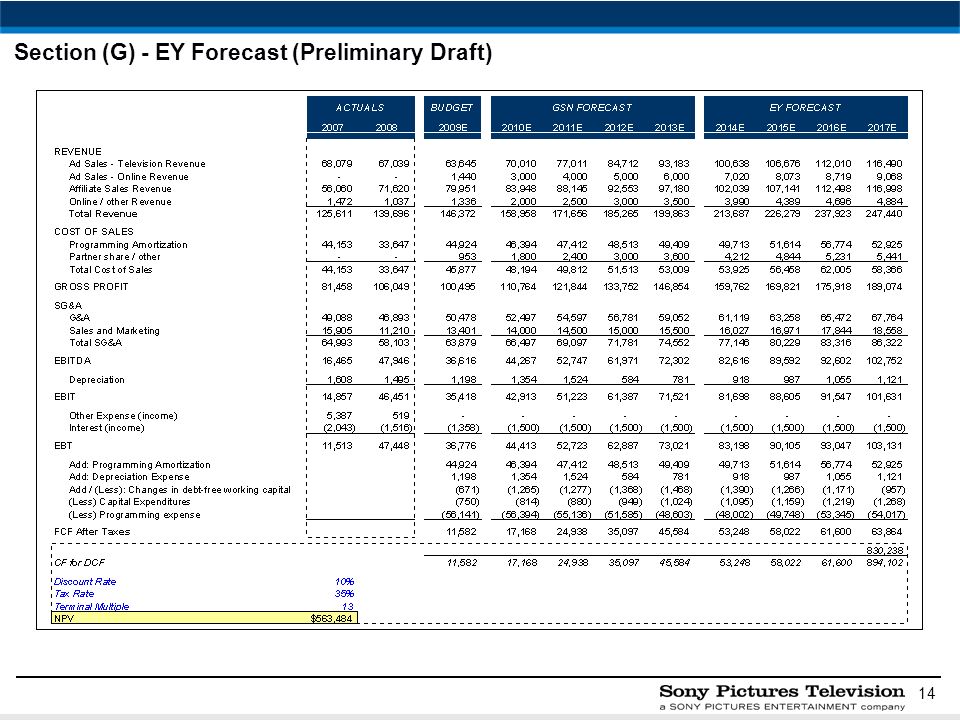This screenshot has height=720, width=960.
Task: Select the REVENUE section label
Action: pyautogui.click(x=78, y=151)
